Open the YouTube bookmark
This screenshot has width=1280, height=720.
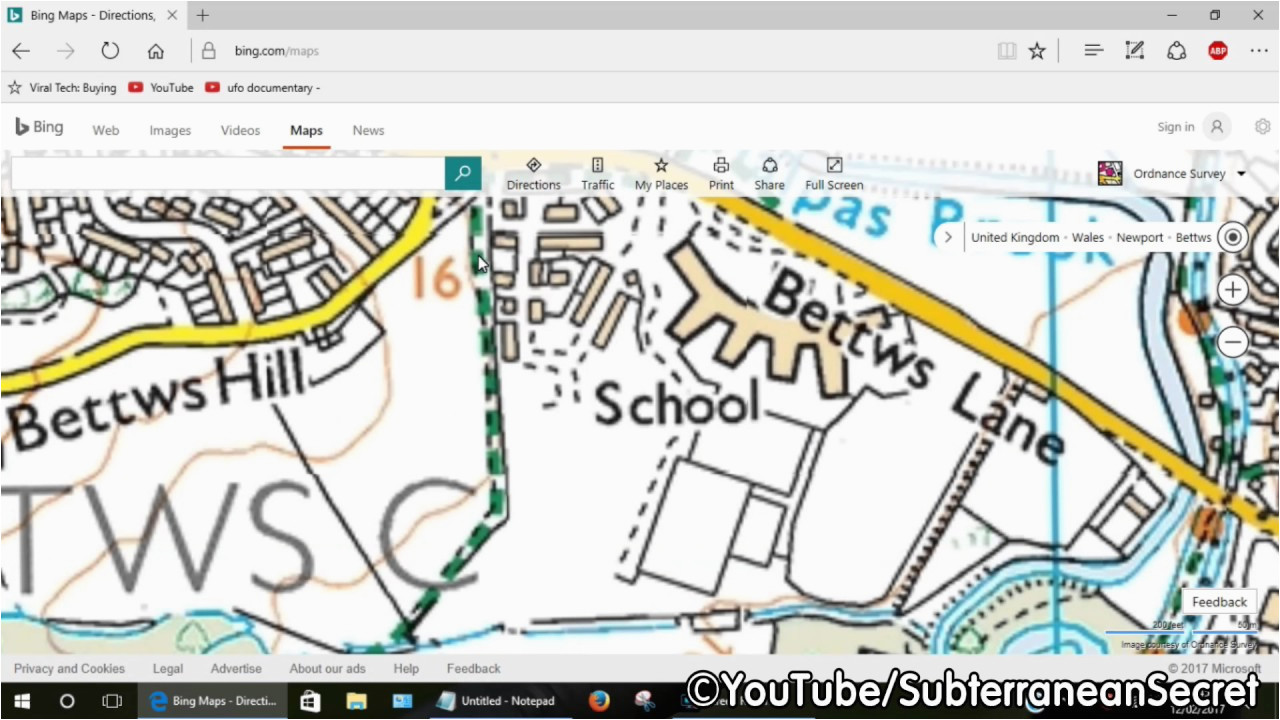pos(161,88)
